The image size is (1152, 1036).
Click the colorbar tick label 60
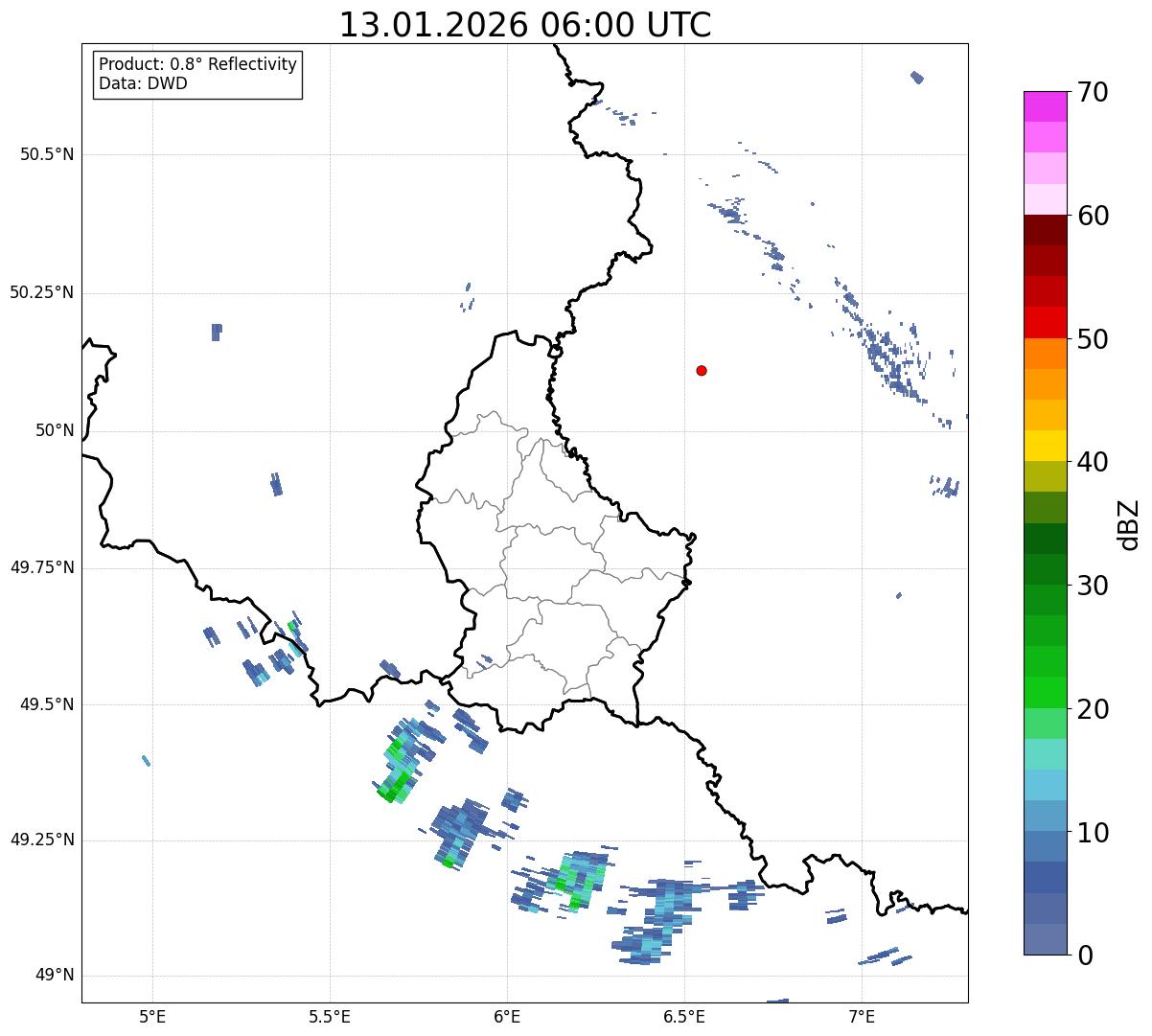tap(1093, 216)
